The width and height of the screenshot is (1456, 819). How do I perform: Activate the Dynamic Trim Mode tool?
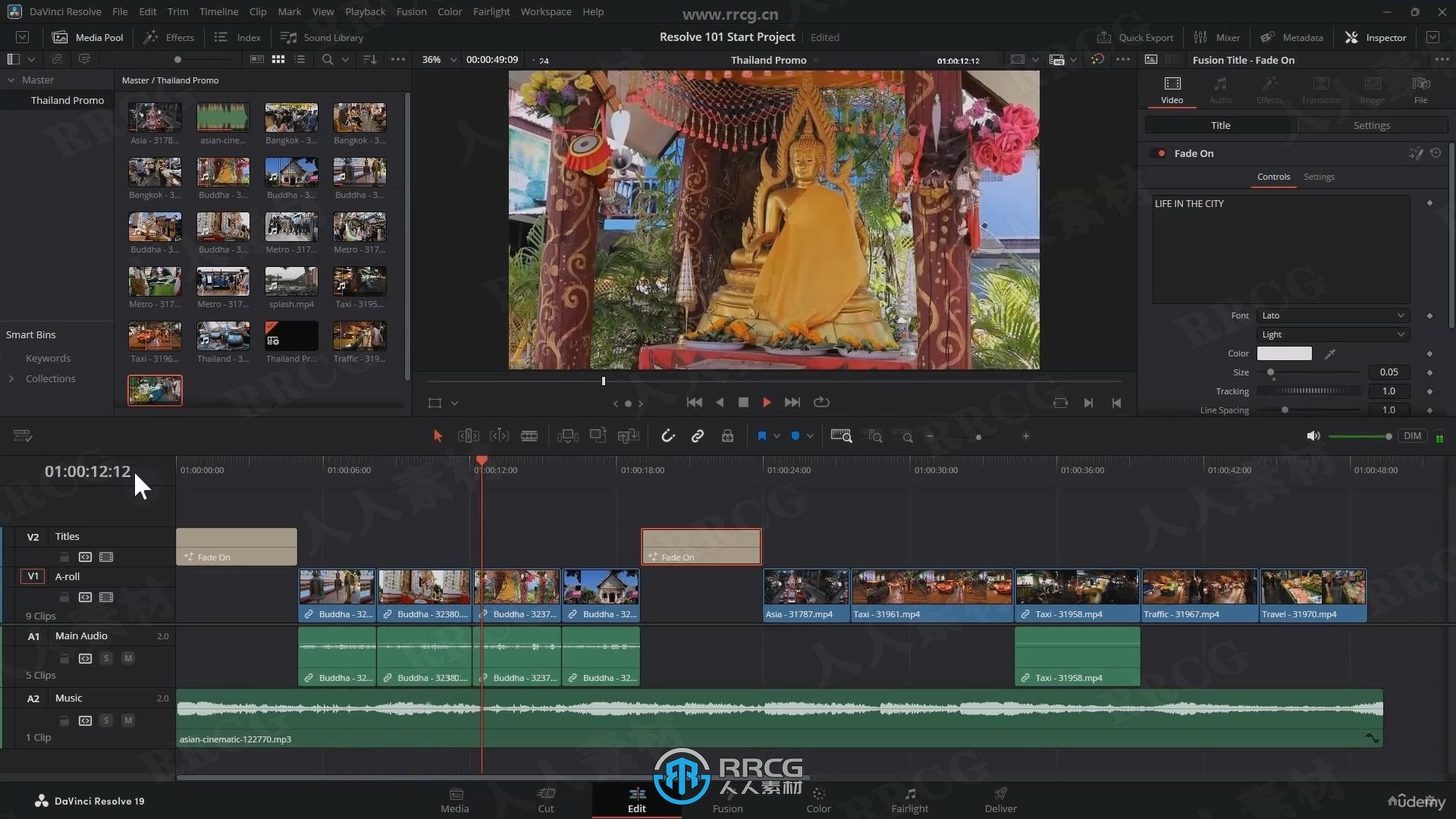click(499, 436)
